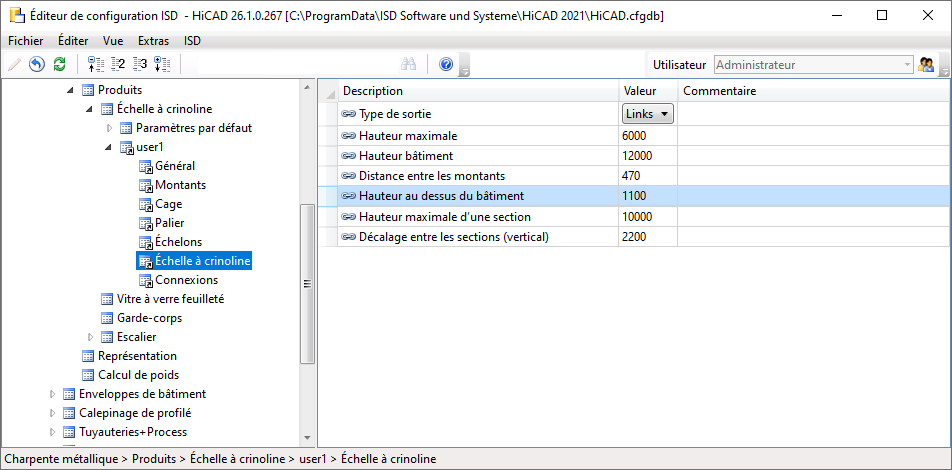Click the select-all corner cell of the grid
This screenshot has width=952, height=470.
point(328,91)
